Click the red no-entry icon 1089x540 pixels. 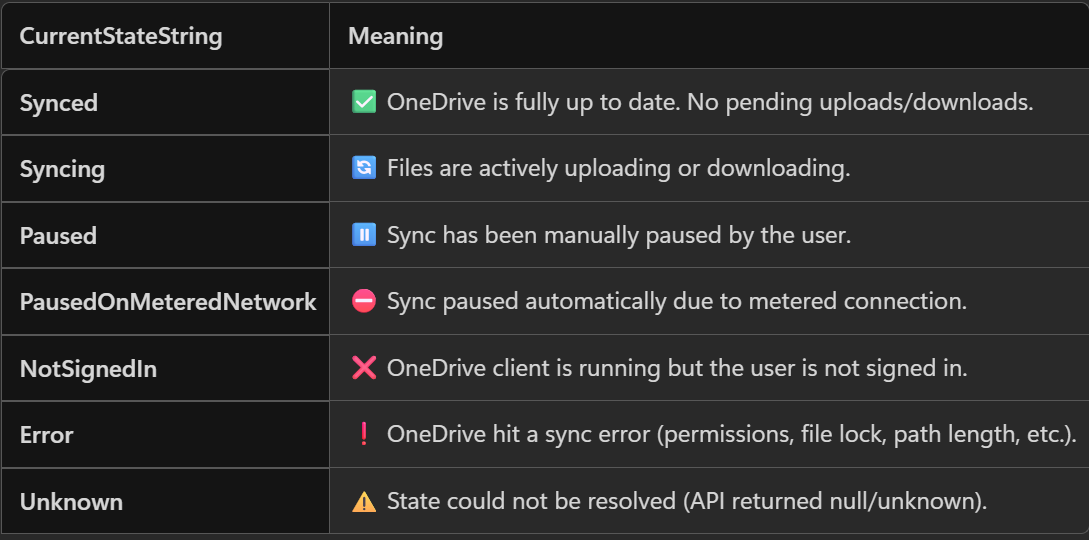pyautogui.click(x=364, y=301)
